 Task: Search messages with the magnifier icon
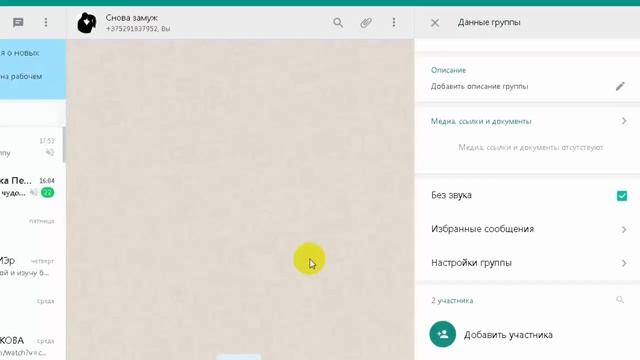click(338, 22)
